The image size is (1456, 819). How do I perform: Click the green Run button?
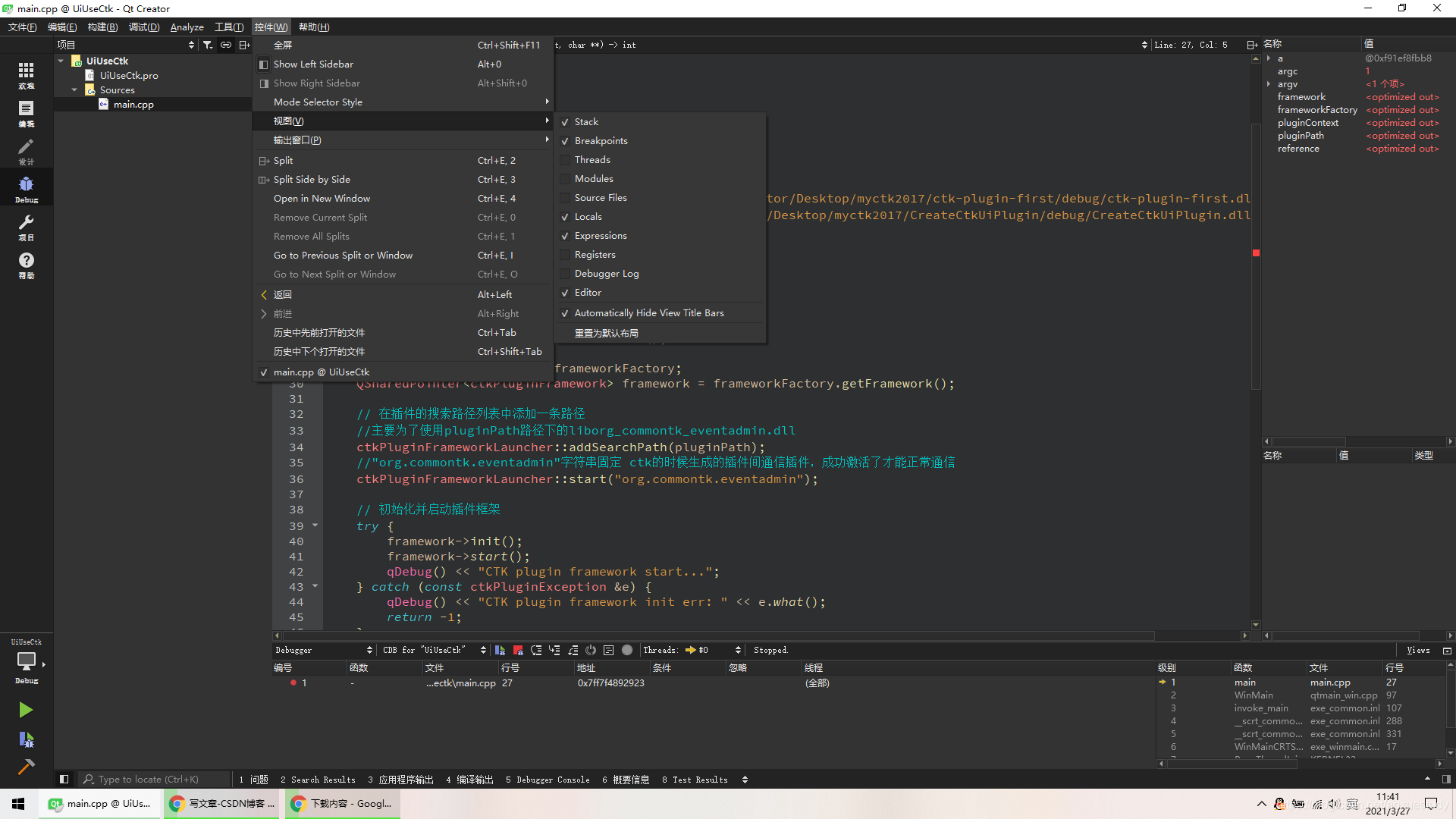26,710
